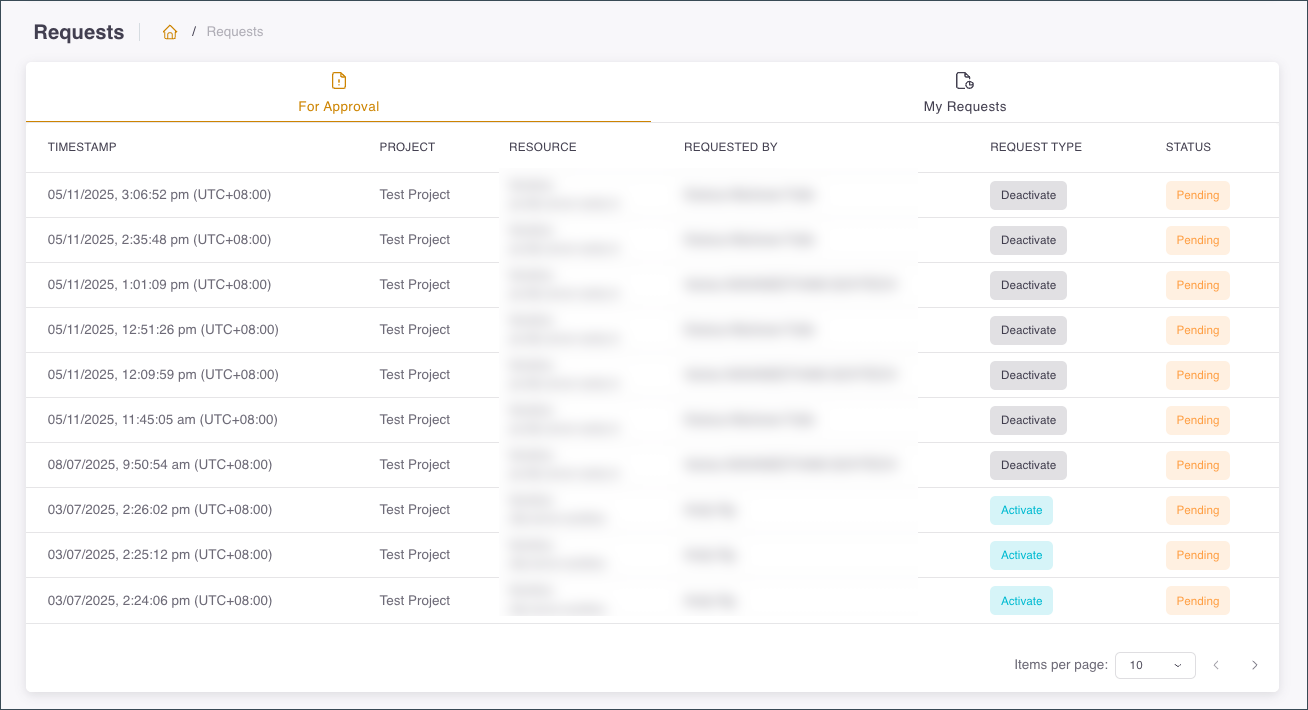This screenshot has width=1308, height=710.
Task: Go to previous page arrow
Action: [1216, 665]
